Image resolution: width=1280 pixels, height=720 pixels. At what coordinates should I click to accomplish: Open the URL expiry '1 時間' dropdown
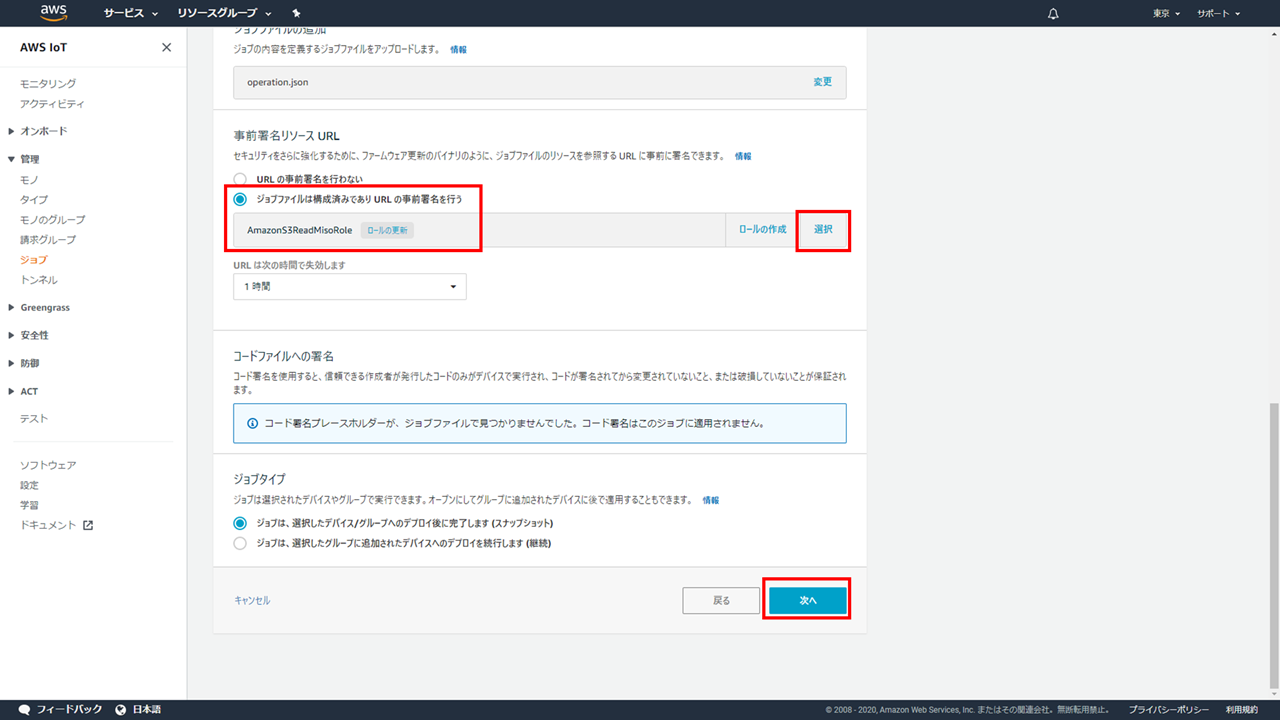pyautogui.click(x=349, y=287)
